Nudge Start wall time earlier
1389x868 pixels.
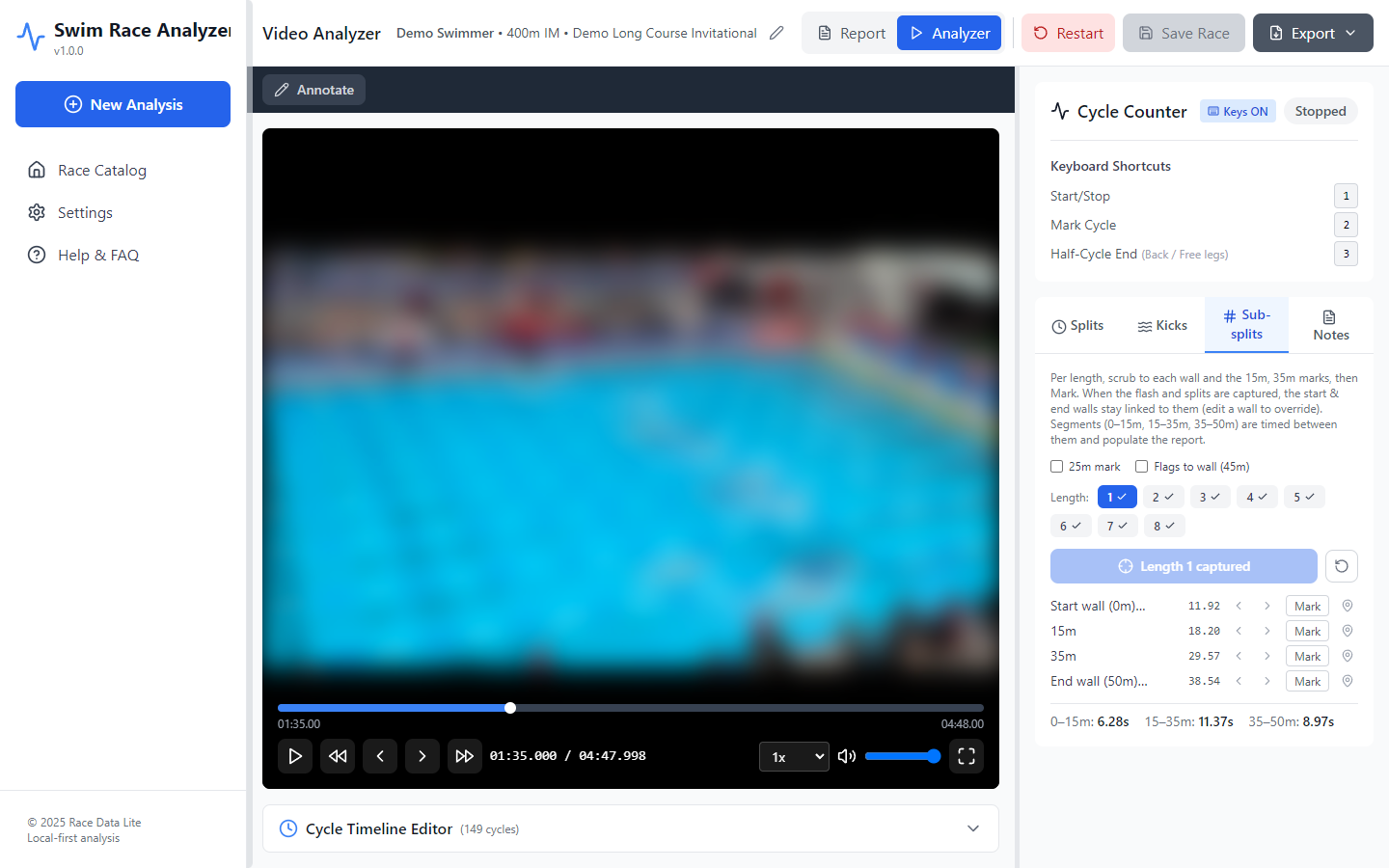1239,606
